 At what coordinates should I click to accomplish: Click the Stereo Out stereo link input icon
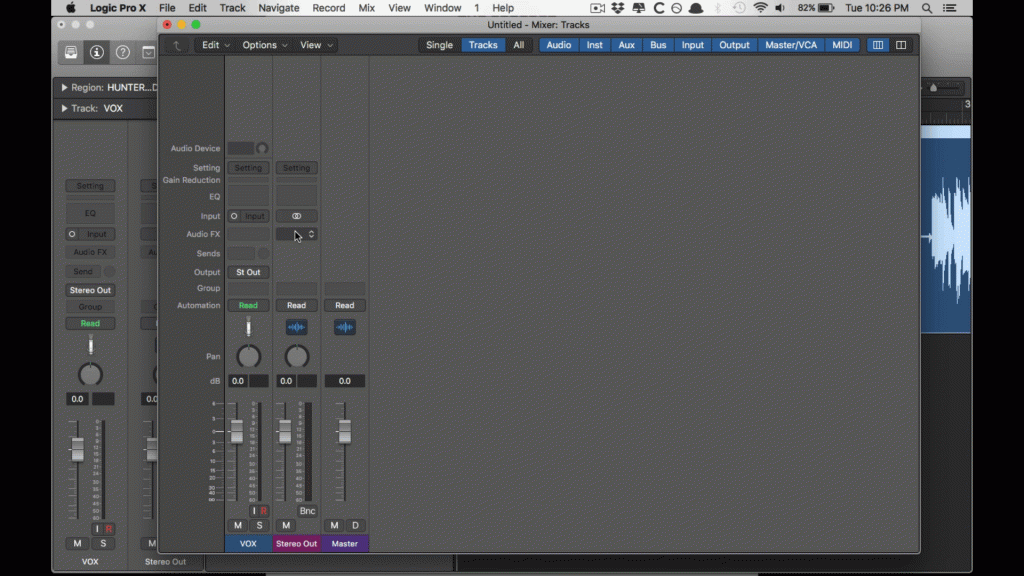pyautogui.click(x=296, y=216)
